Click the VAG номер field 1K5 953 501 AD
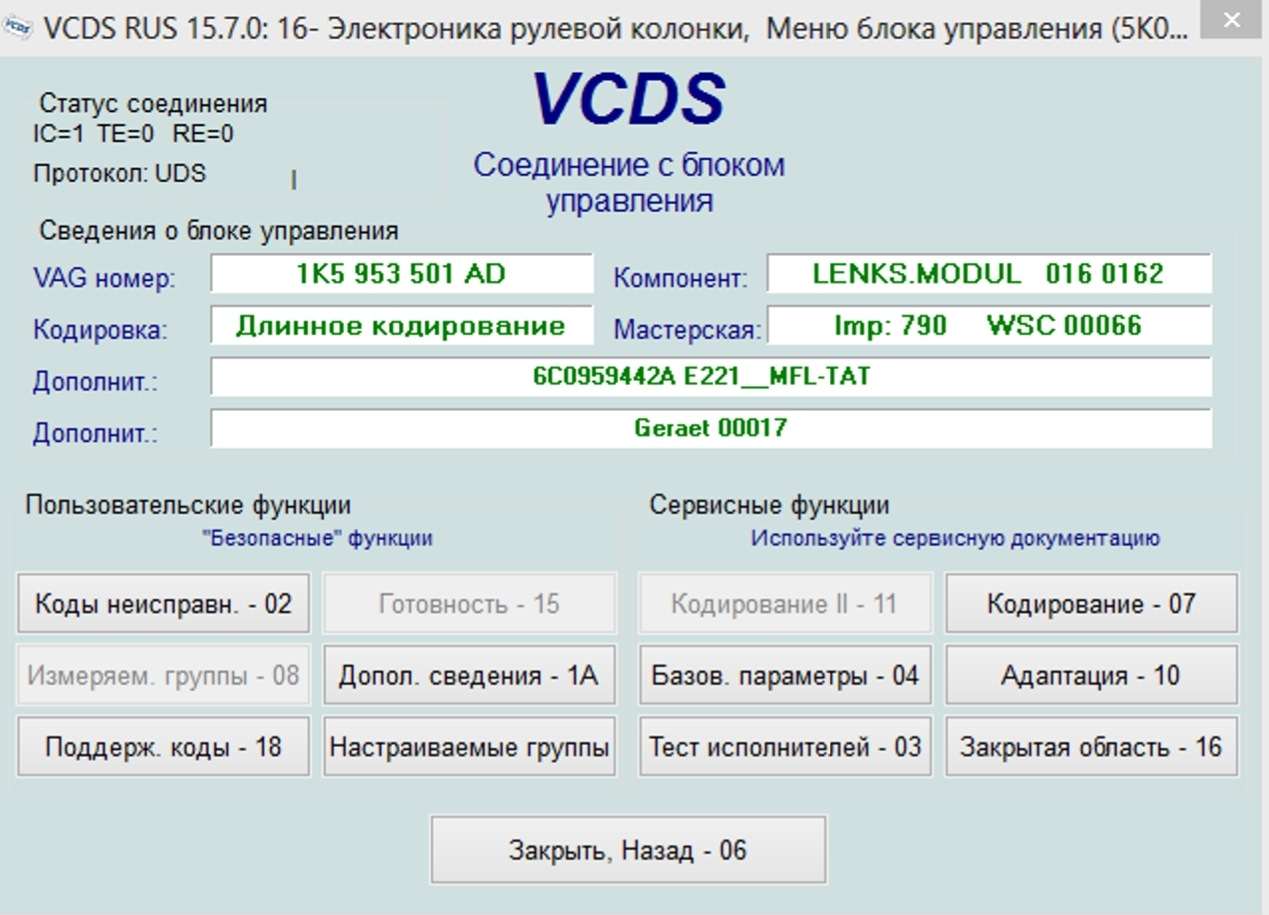Image resolution: width=1269 pixels, height=915 pixels. pos(401,274)
